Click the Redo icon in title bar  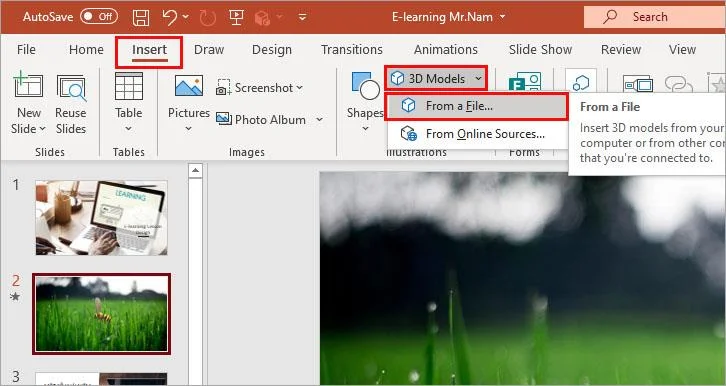208,18
